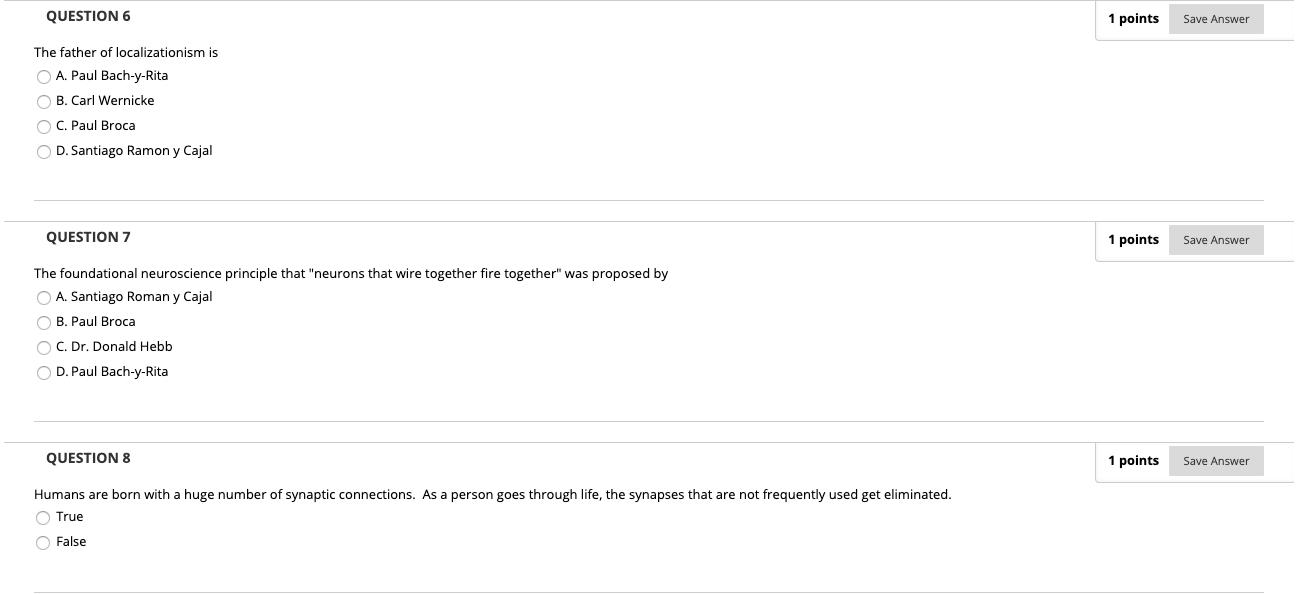The image size is (1300, 594).
Task: Click the QUESTION 7 heading
Action: click(89, 237)
